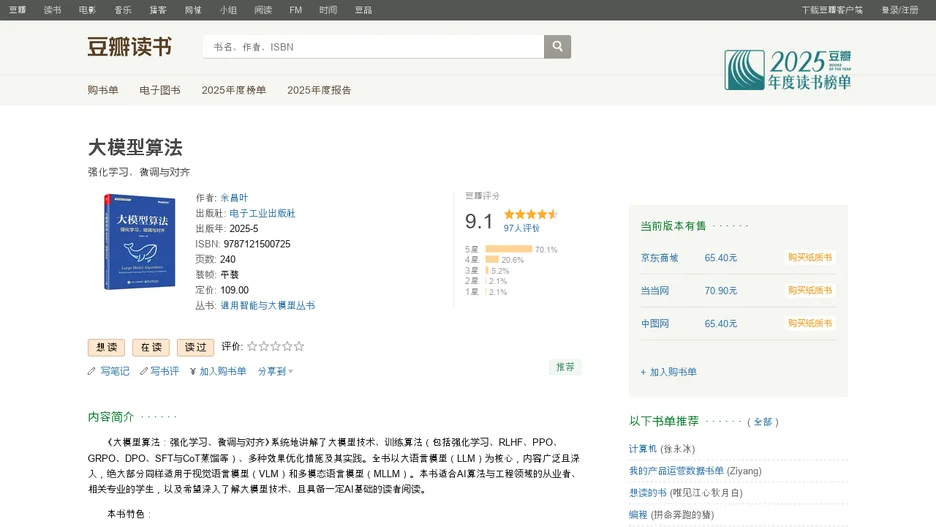Click the 9.1 rating score
The height and width of the screenshot is (527, 936).
click(479, 221)
